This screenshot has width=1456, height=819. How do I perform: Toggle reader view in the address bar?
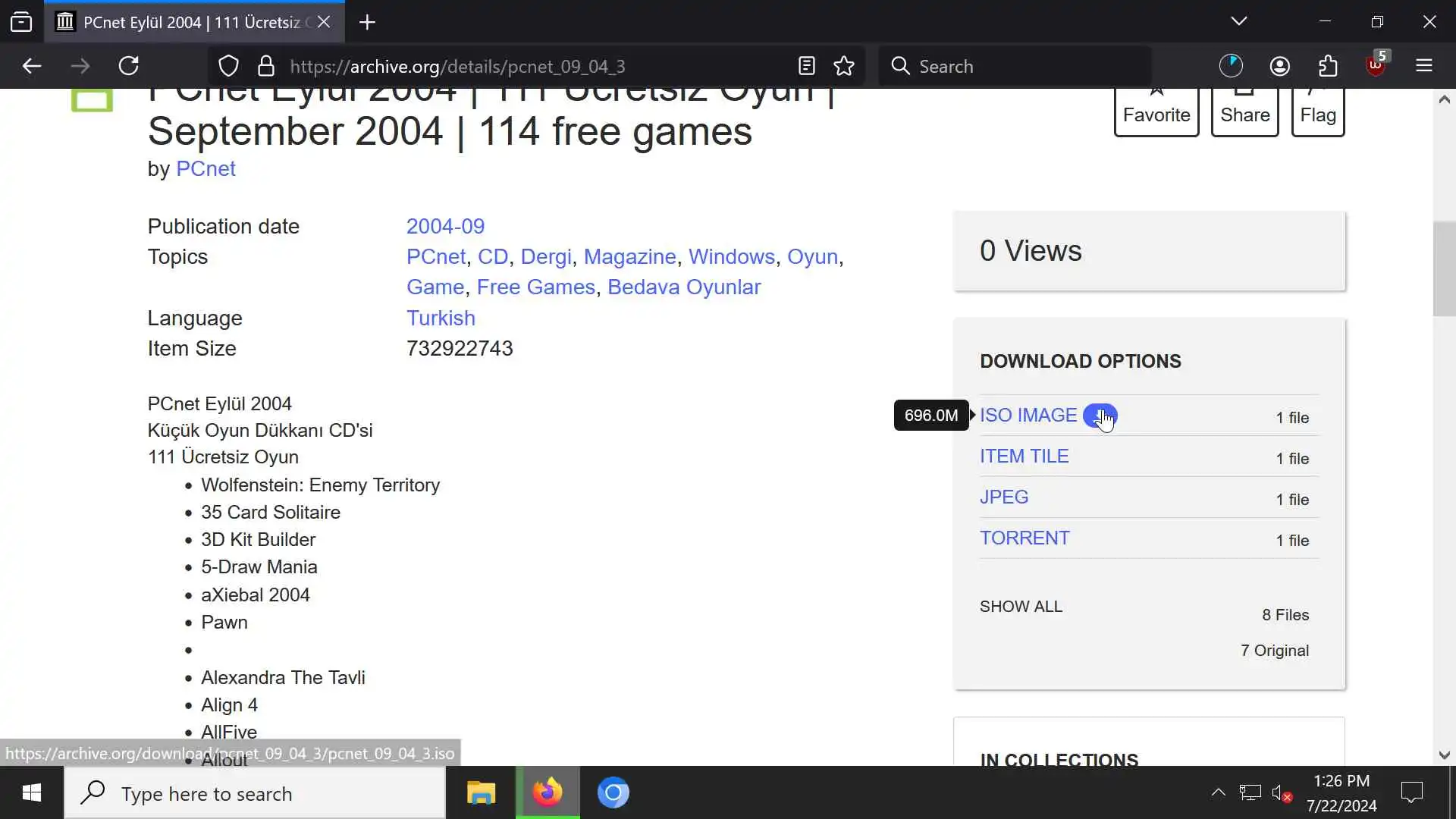coord(806,66)
